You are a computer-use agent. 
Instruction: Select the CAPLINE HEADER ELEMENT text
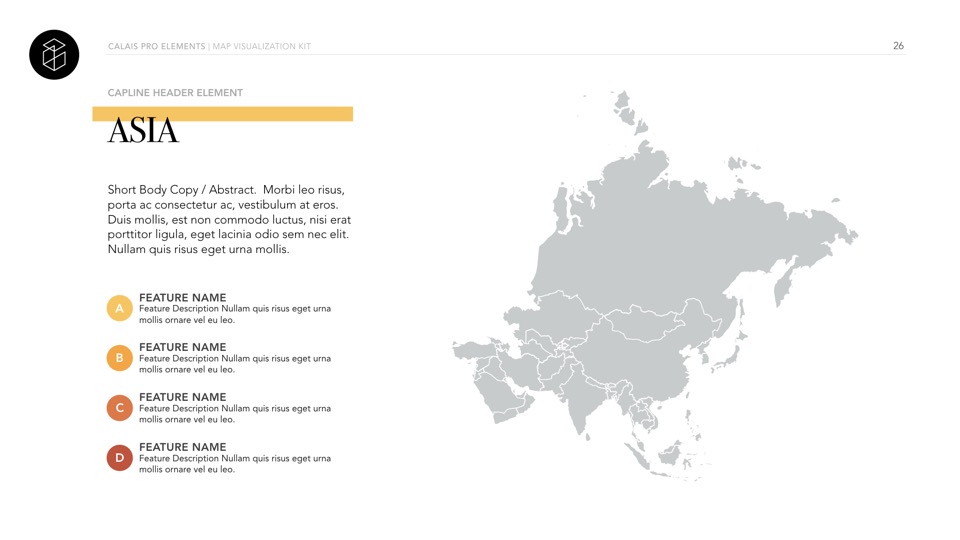(175, 93)
